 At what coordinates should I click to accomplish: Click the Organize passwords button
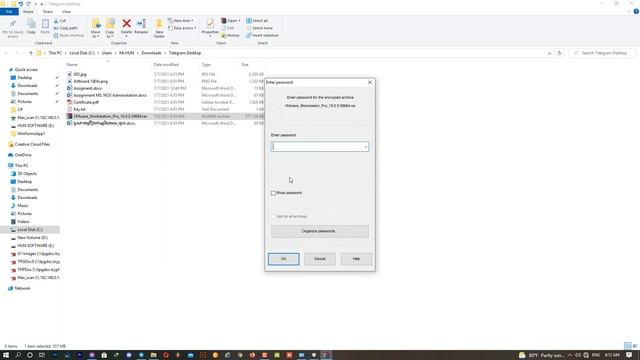point(320,231)
